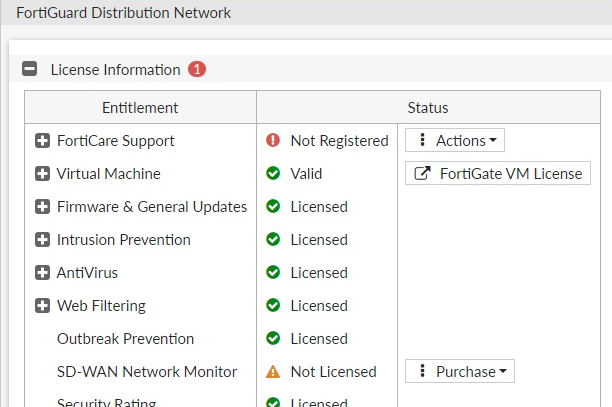
Task: Select the Status column header
Action: [x=428, y=108]
